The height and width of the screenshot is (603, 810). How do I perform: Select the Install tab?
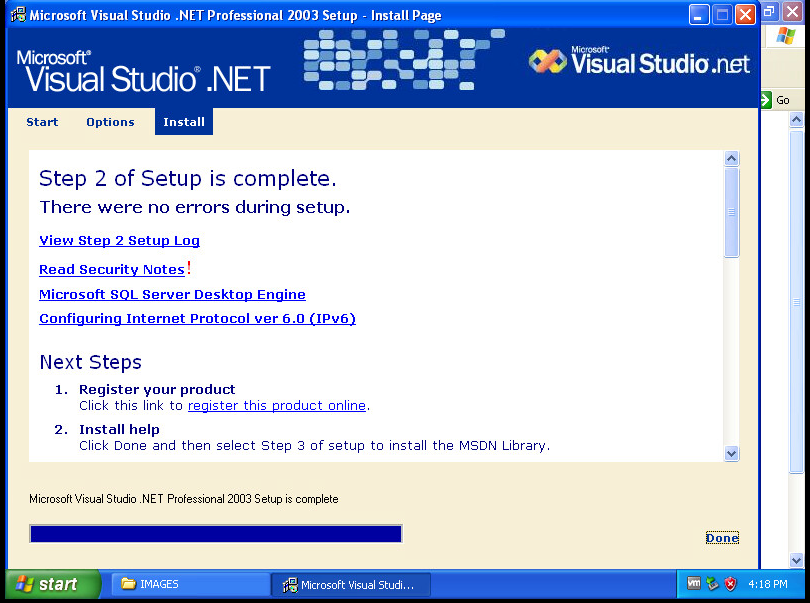184,122
